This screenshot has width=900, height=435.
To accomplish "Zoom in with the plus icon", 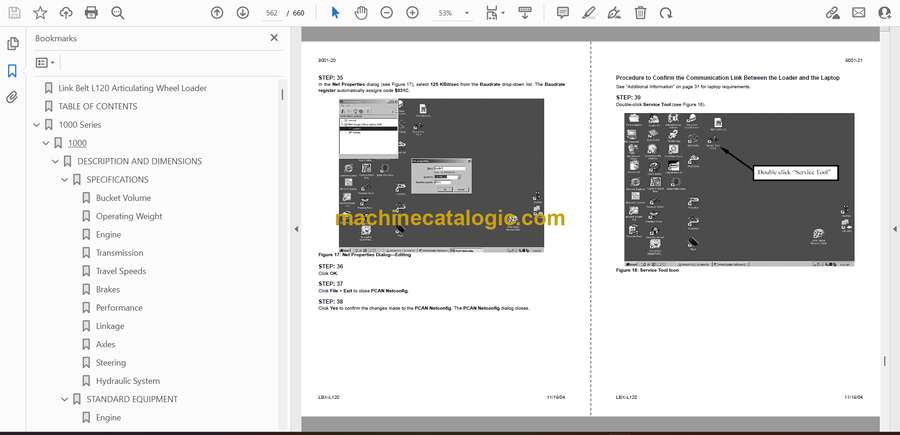I will pyautogui.click(x=412, y=13).
